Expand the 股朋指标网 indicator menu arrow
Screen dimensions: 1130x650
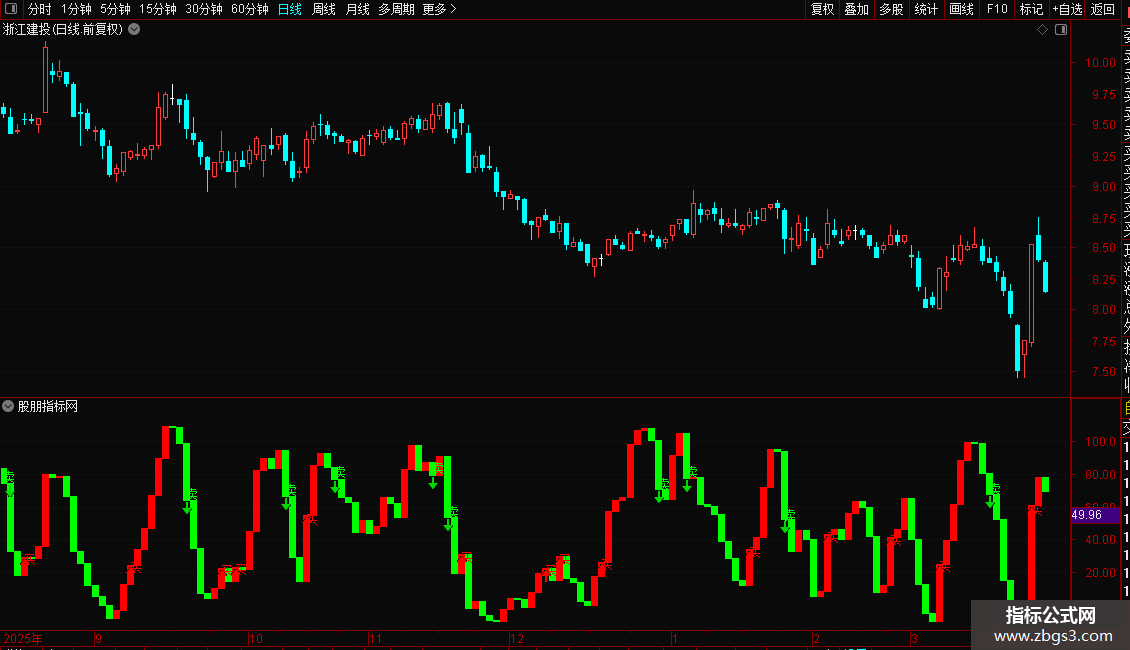point(8,406)
